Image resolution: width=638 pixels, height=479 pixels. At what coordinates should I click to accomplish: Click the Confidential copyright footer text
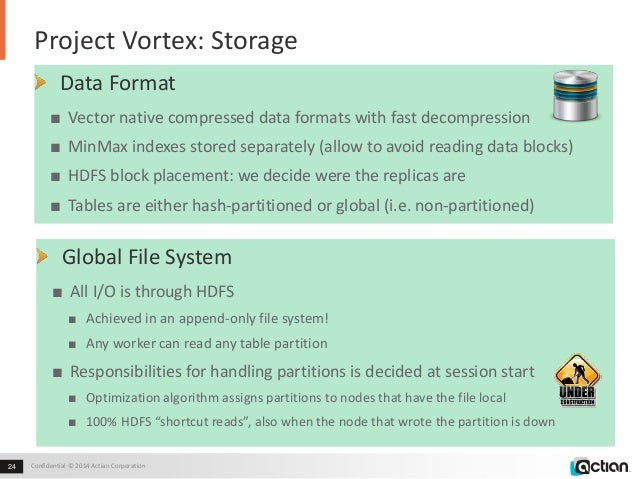click(x=88, y=466)
